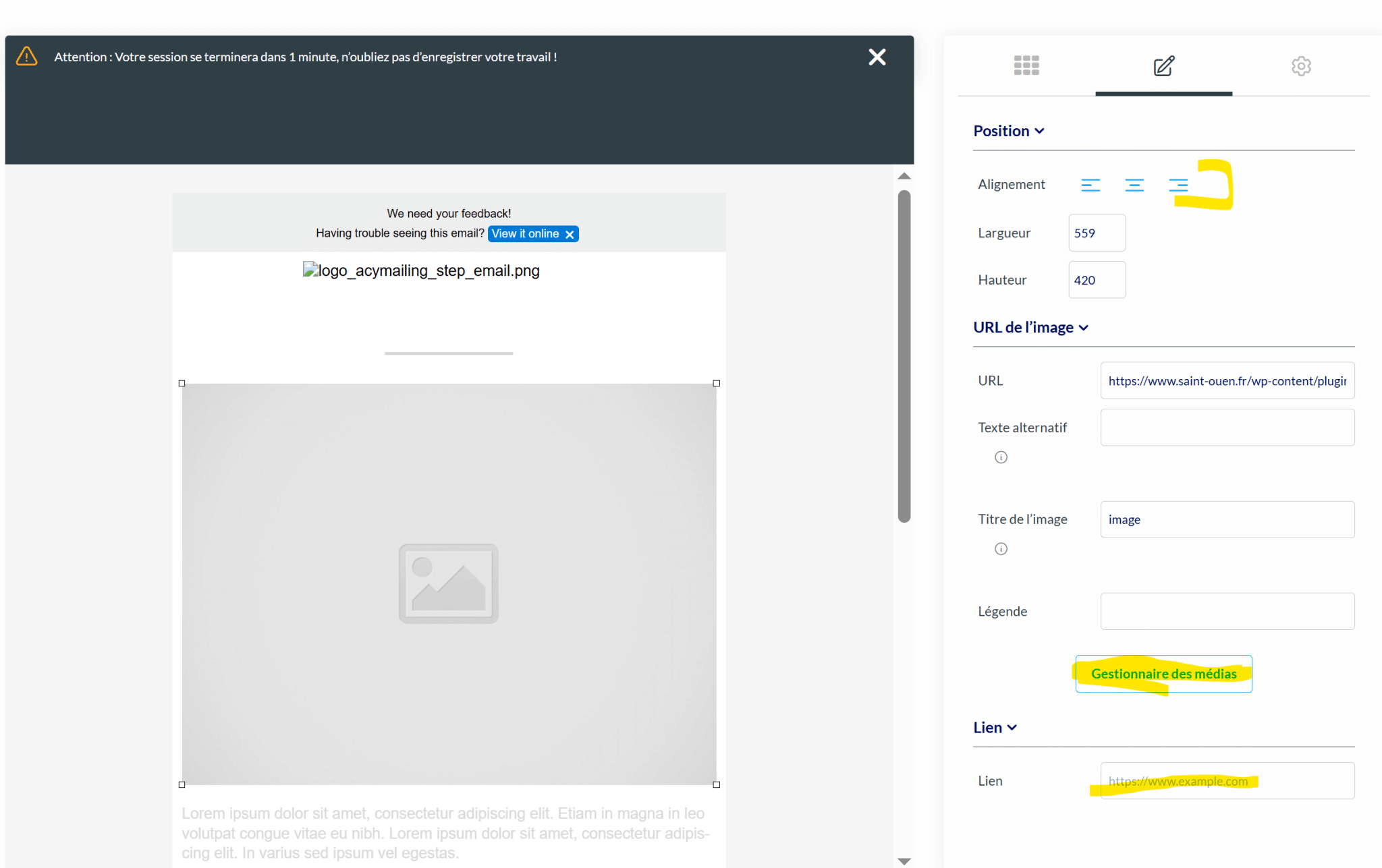The height and width of the screenshot is (868, 1382).
Task: Dismiss the session warning banner
Action: 877,57
